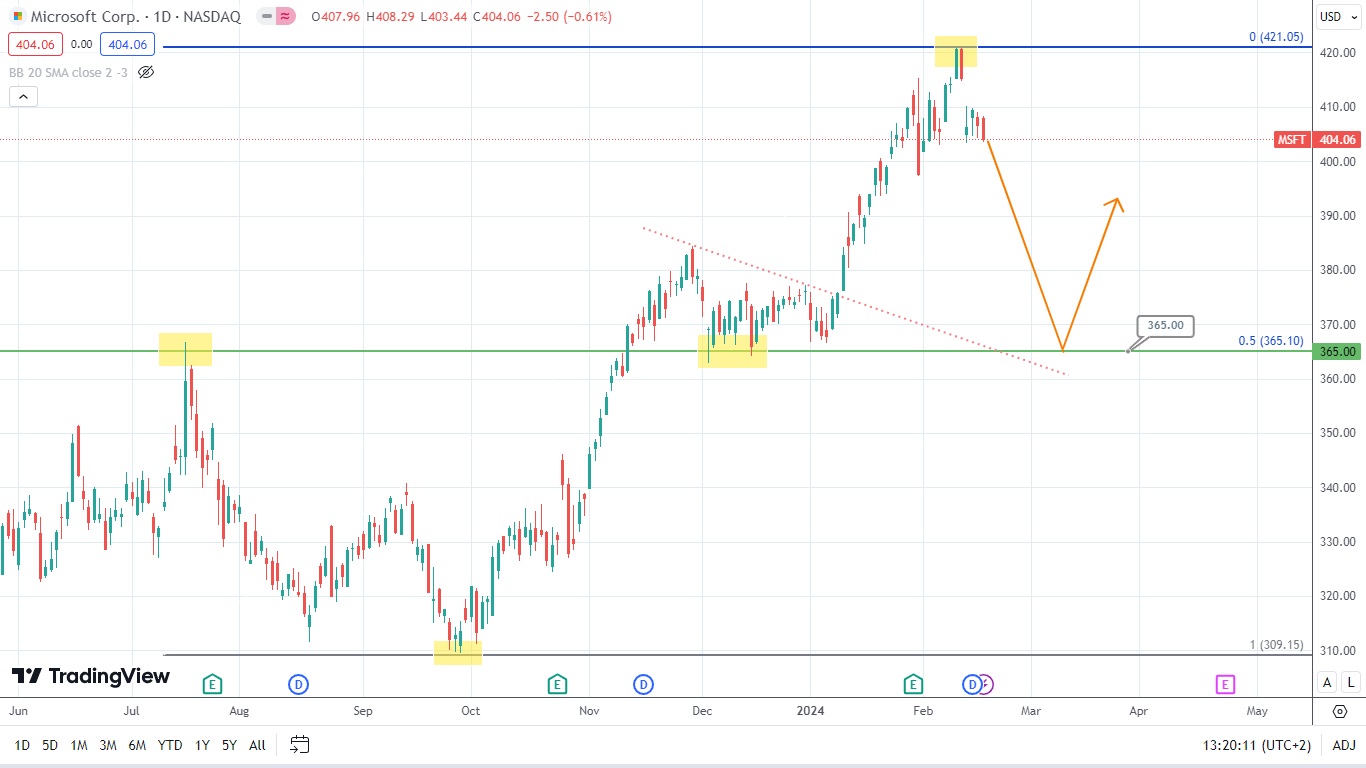Click the future earnings marker near late April
1366x768 pixels.
point(1225,684)
